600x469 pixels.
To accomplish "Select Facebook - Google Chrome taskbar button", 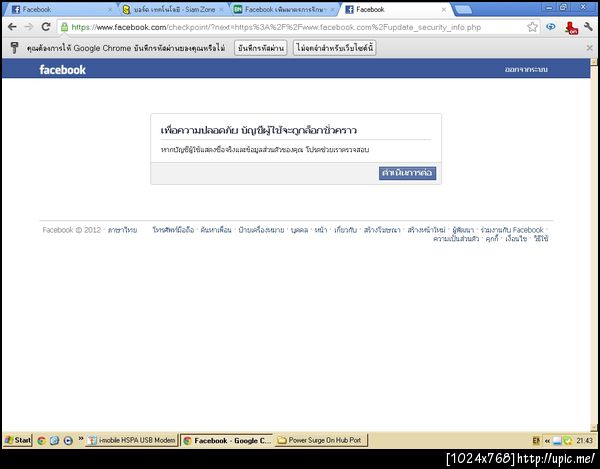I will pyautogui.click(x=227, y=440).
